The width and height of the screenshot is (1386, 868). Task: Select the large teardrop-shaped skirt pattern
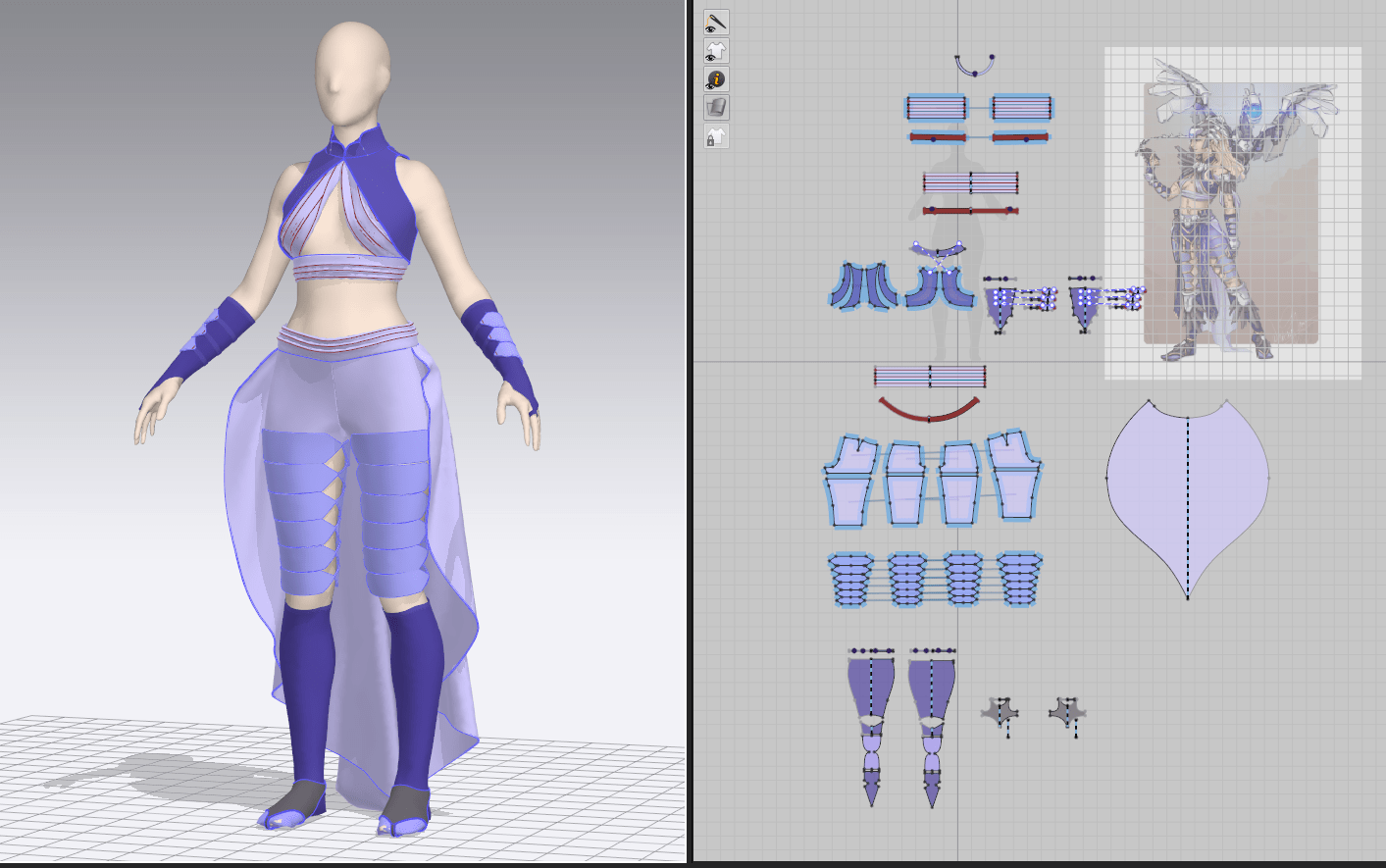(x=1187, y=490)
